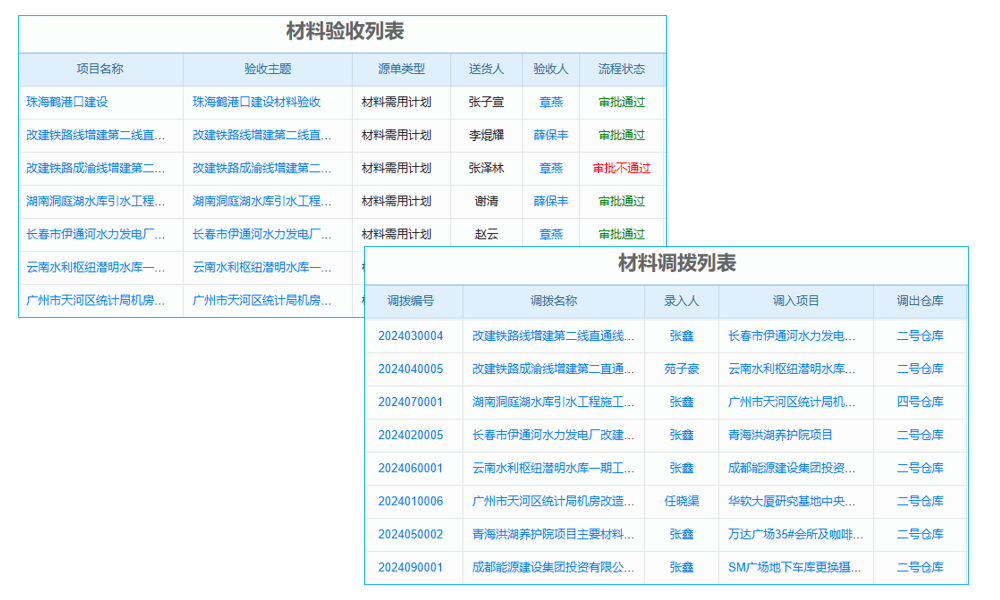Click recorder 任晓渠 on row 2024010006
The height and width of the screenshot is (600, 1000).
coord(682,501)
